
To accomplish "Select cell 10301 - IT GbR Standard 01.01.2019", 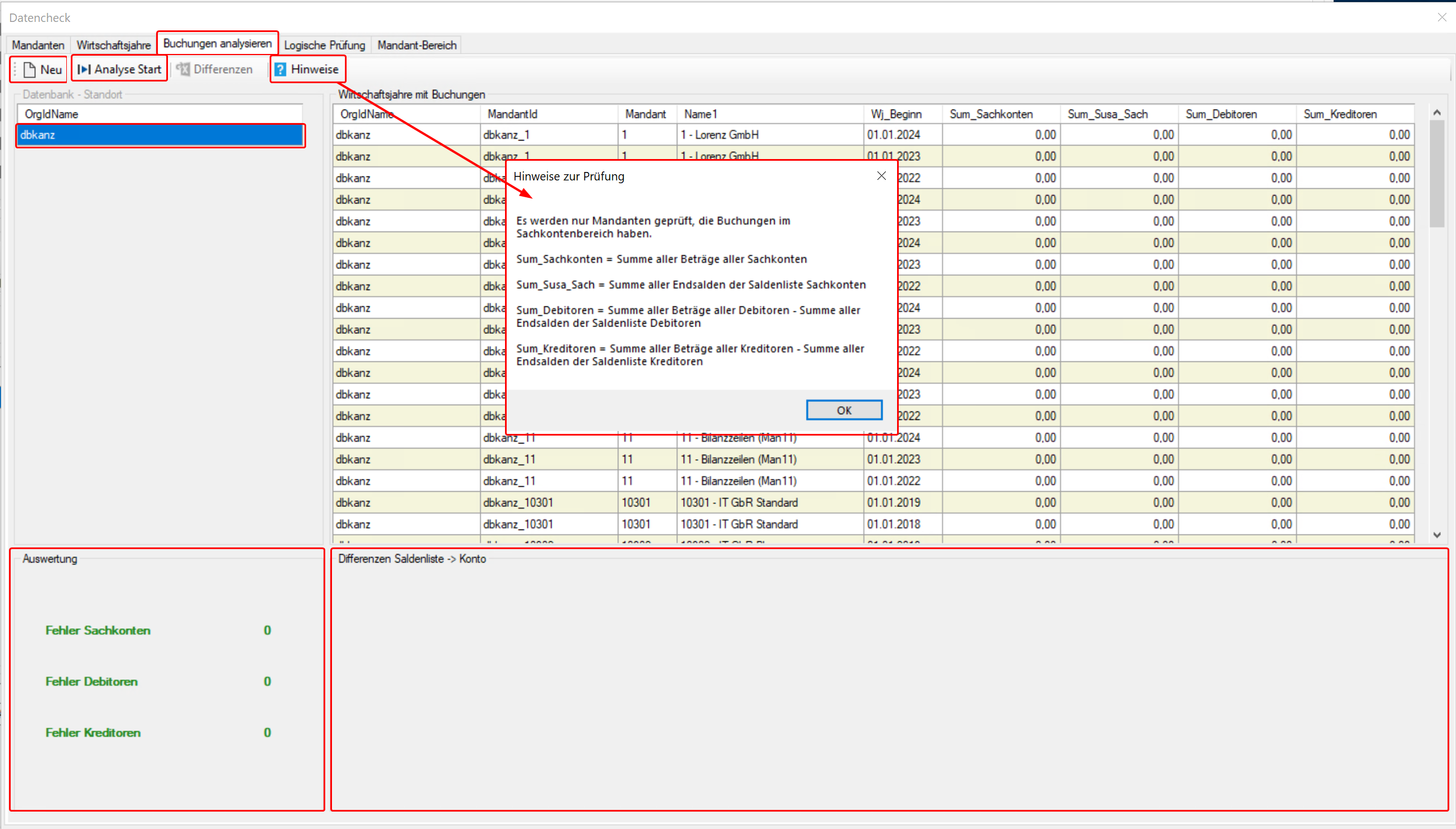I will 771,503.
